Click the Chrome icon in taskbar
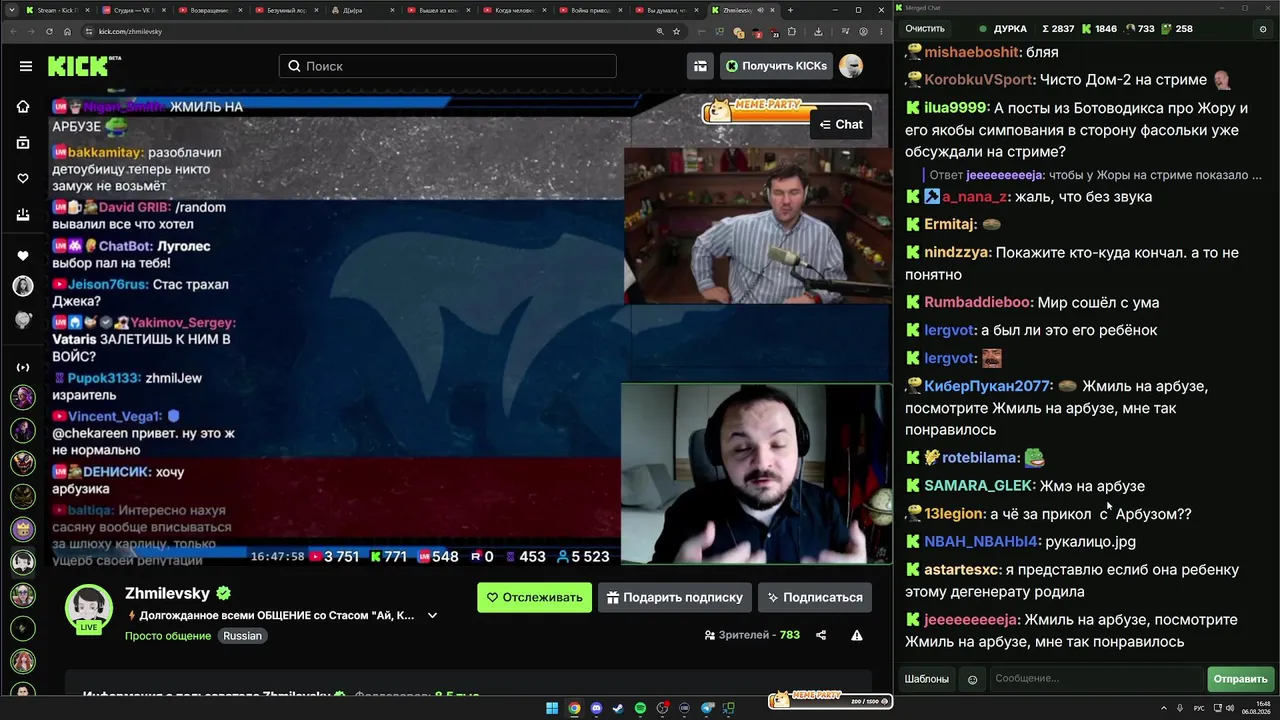The width and height of the screenshot is (1280, 720). (574, 708)
